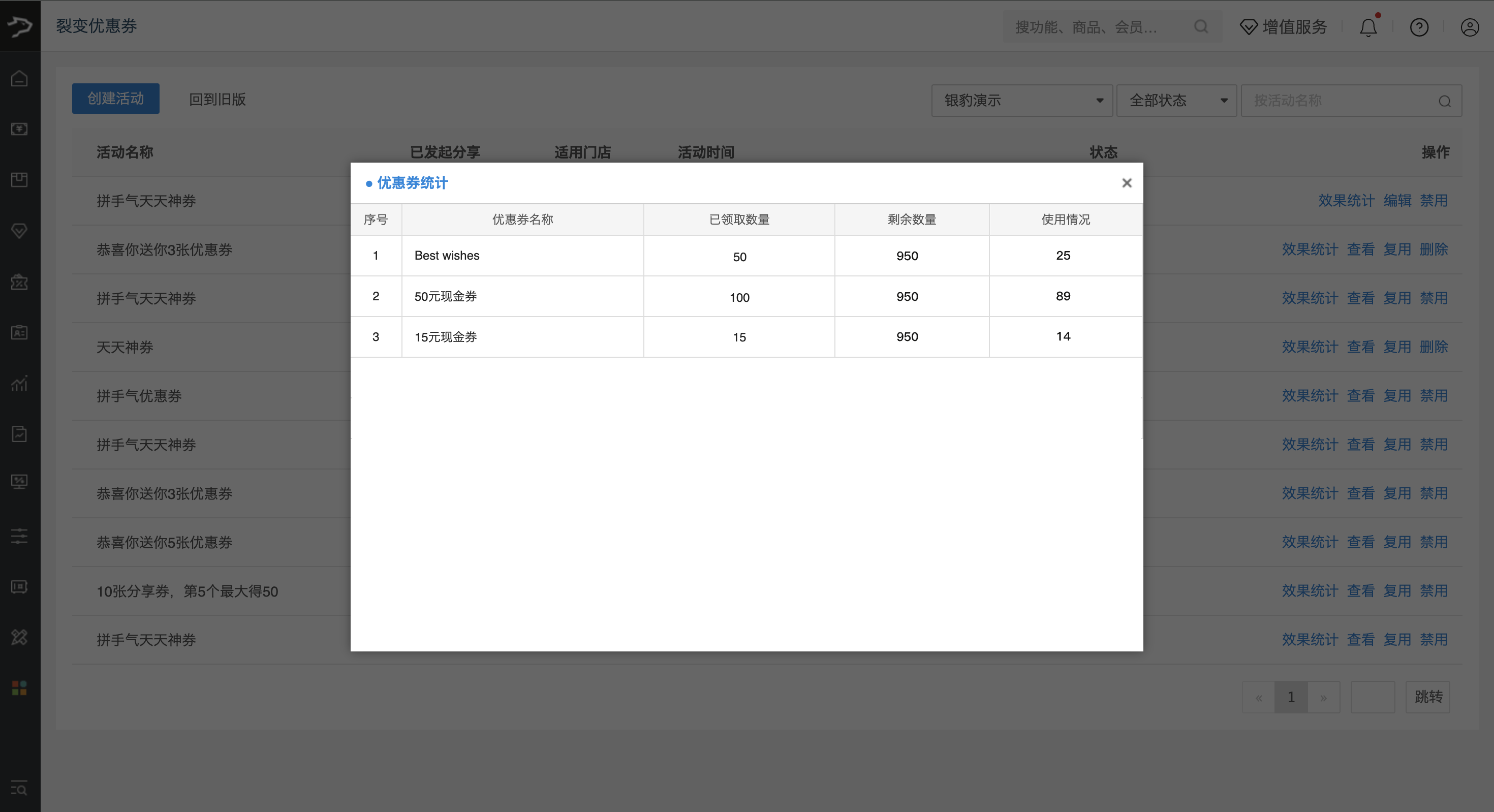Click the 已领取数量 column header
The width and height of the screenshot is (1494, 812).
(x=739, y=219)
